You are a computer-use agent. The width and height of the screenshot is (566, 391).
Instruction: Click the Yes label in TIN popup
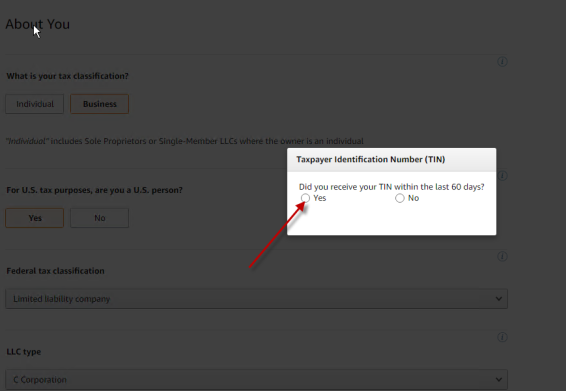coord(320,198)
